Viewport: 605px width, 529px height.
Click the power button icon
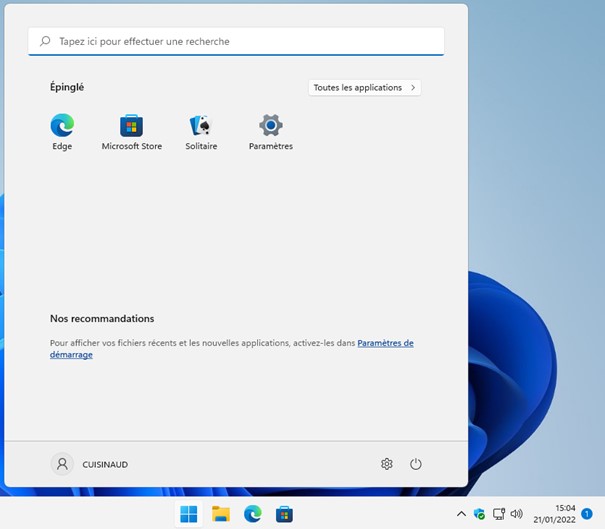coord(416,464)
